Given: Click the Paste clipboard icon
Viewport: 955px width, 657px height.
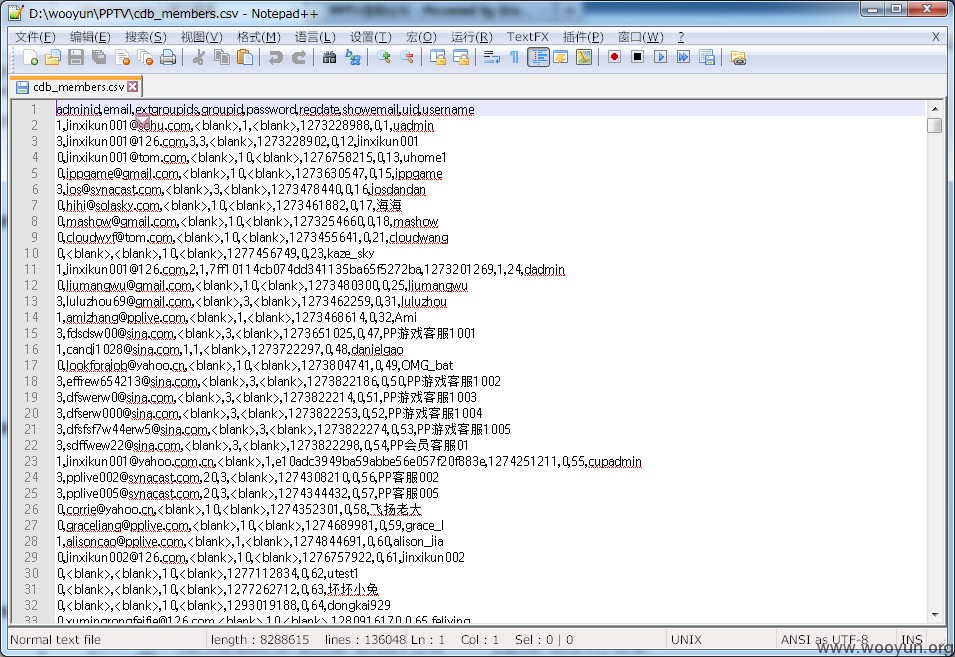Looking at the screenshot, I should [245, 58].
